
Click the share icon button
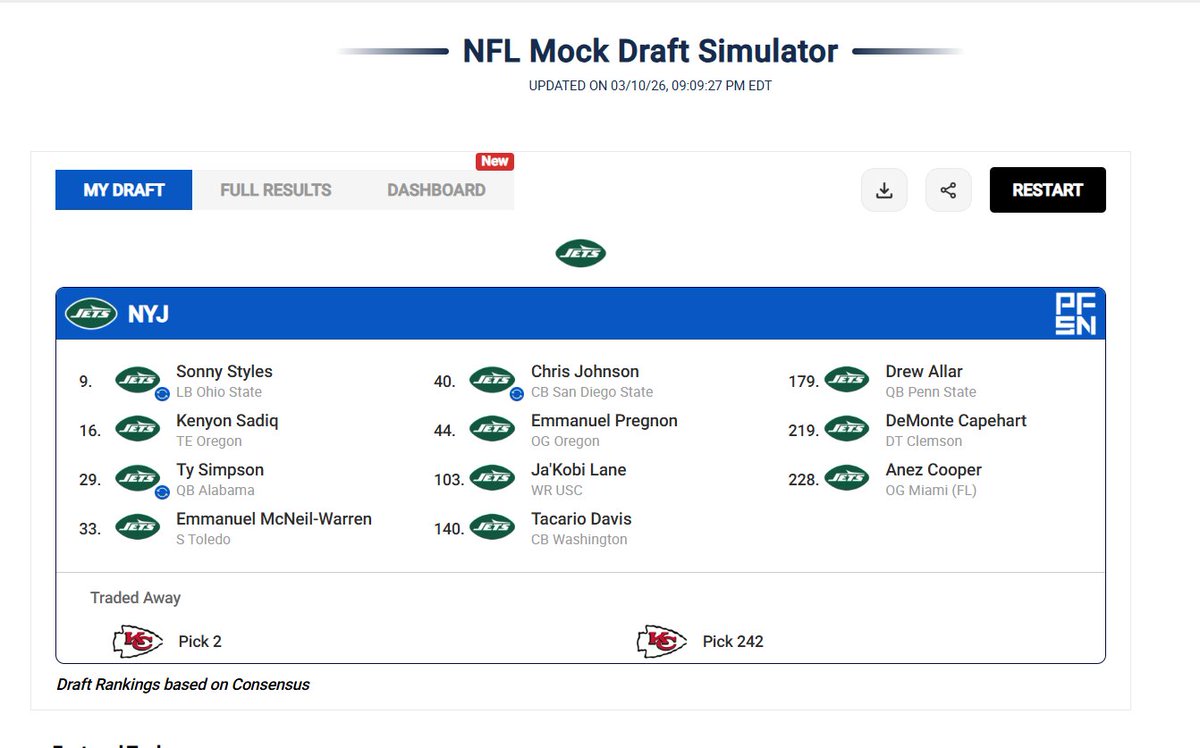948,190
